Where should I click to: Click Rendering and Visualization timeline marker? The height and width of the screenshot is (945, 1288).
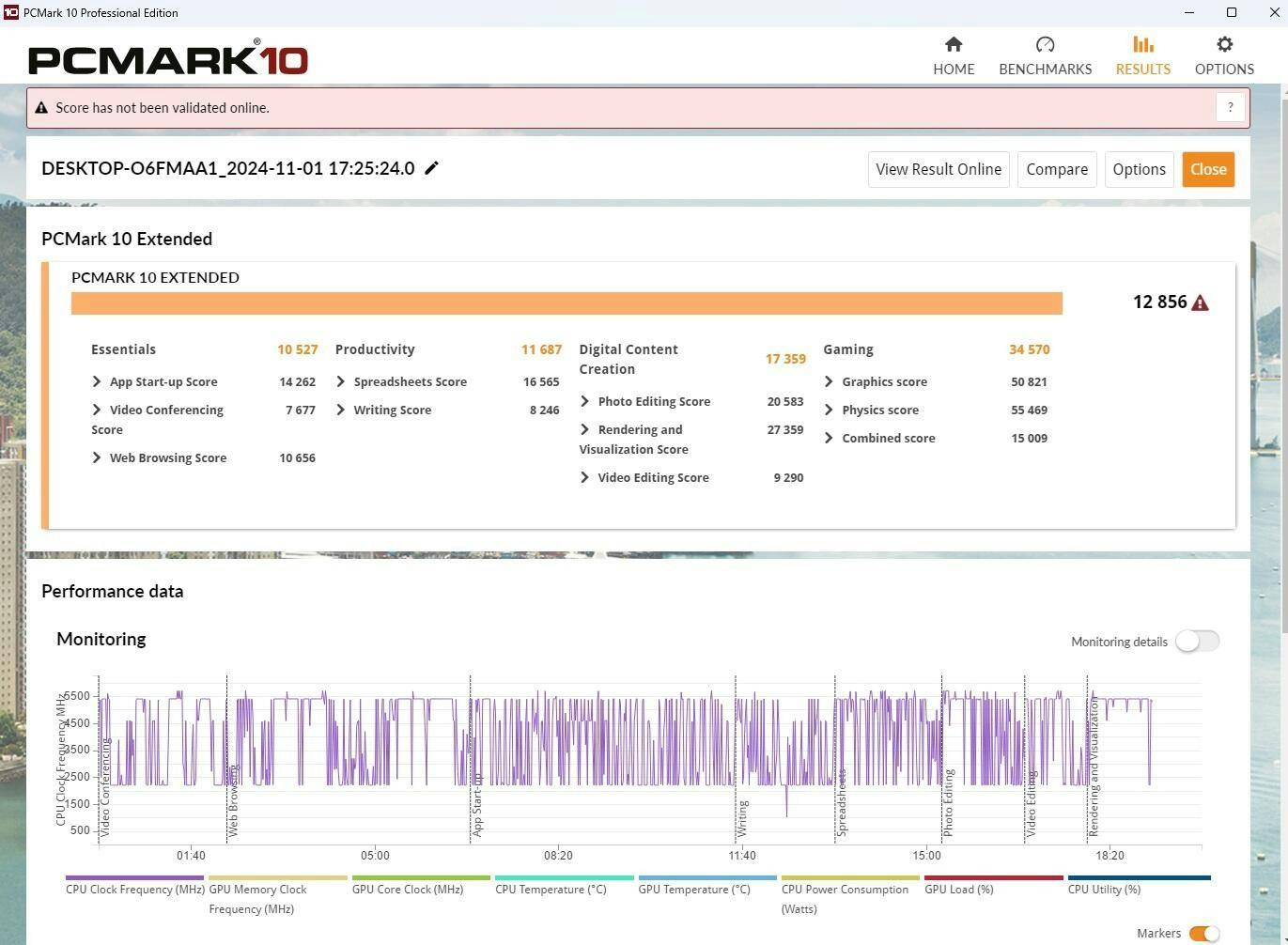[1094, 767]
